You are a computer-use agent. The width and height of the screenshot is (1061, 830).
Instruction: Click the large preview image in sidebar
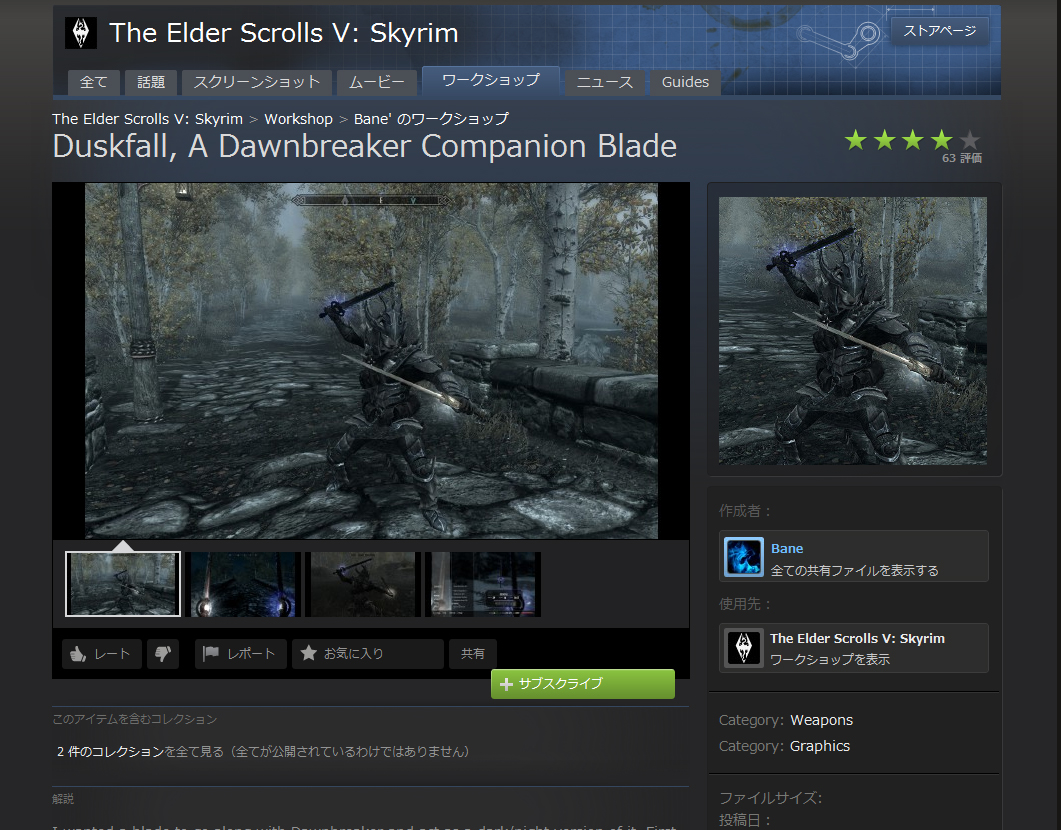coord(853,330)
